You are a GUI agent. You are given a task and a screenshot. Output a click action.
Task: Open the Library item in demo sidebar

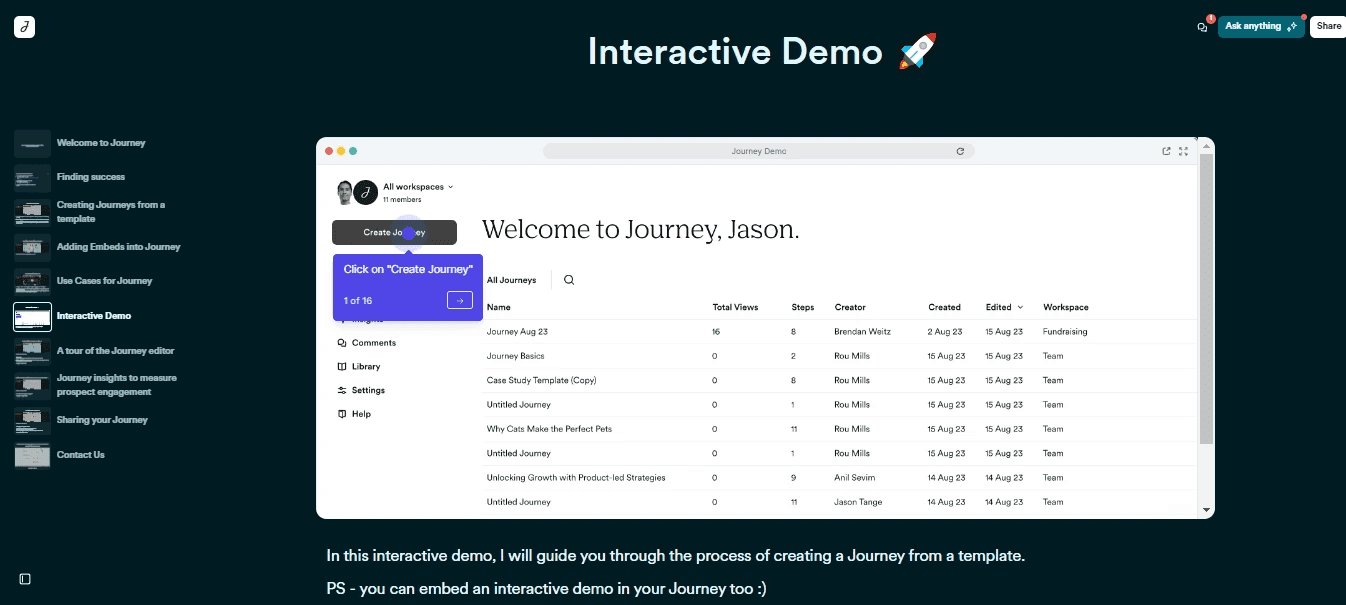pos(365,367)
